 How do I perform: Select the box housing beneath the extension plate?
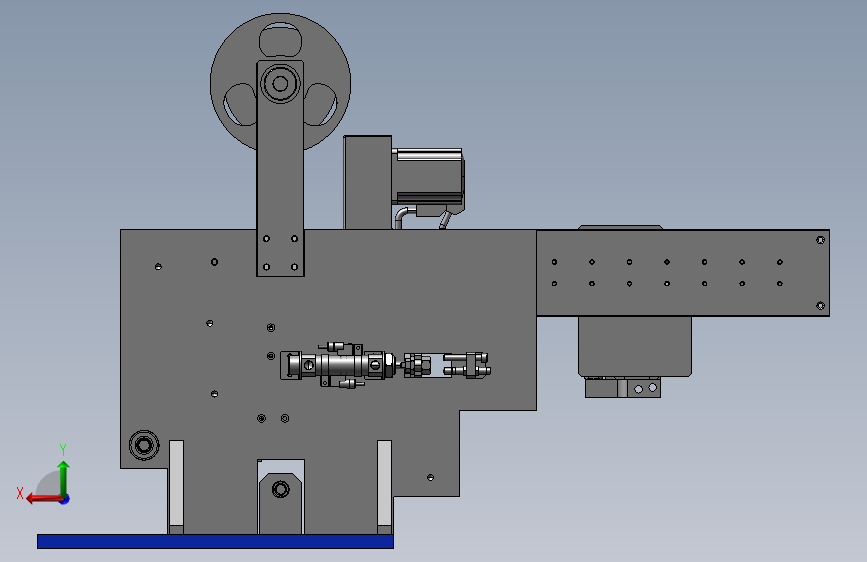pos(635,346)
